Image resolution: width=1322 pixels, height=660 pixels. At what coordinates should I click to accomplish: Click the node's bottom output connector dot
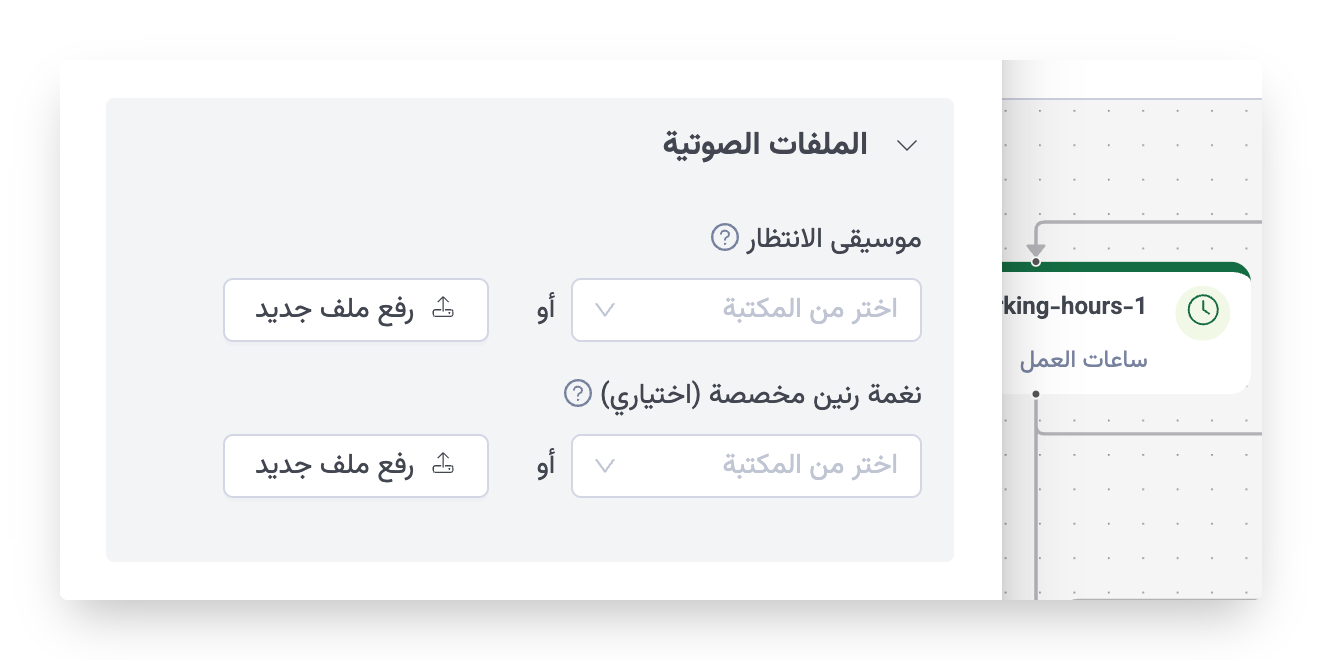tap(1036, 394)
